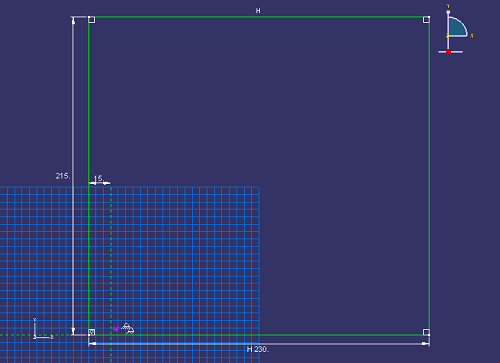
Task: Select the top-right vertex marker of the rectangle
Action: click(426, 20)
